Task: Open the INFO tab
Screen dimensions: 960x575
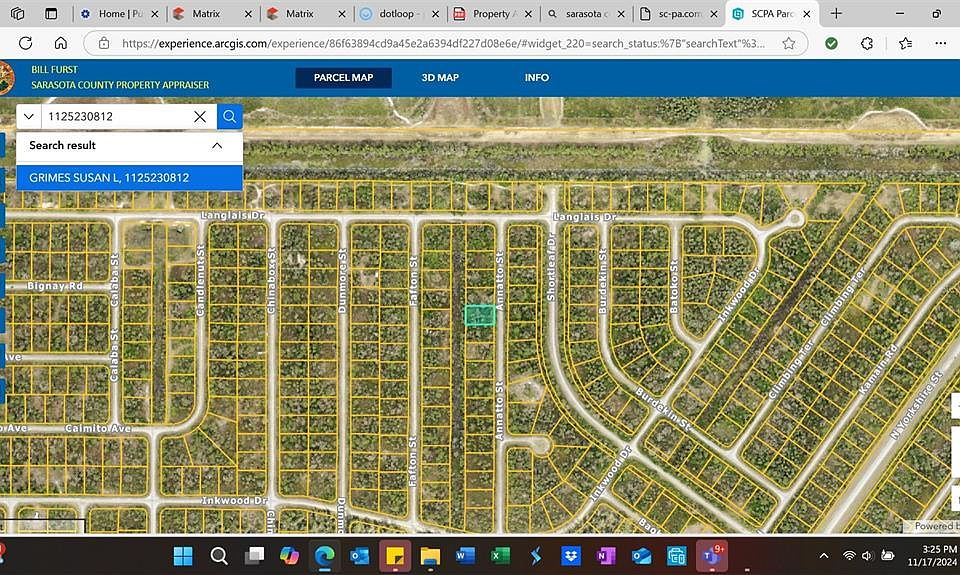Action: [x=537, y=78]
